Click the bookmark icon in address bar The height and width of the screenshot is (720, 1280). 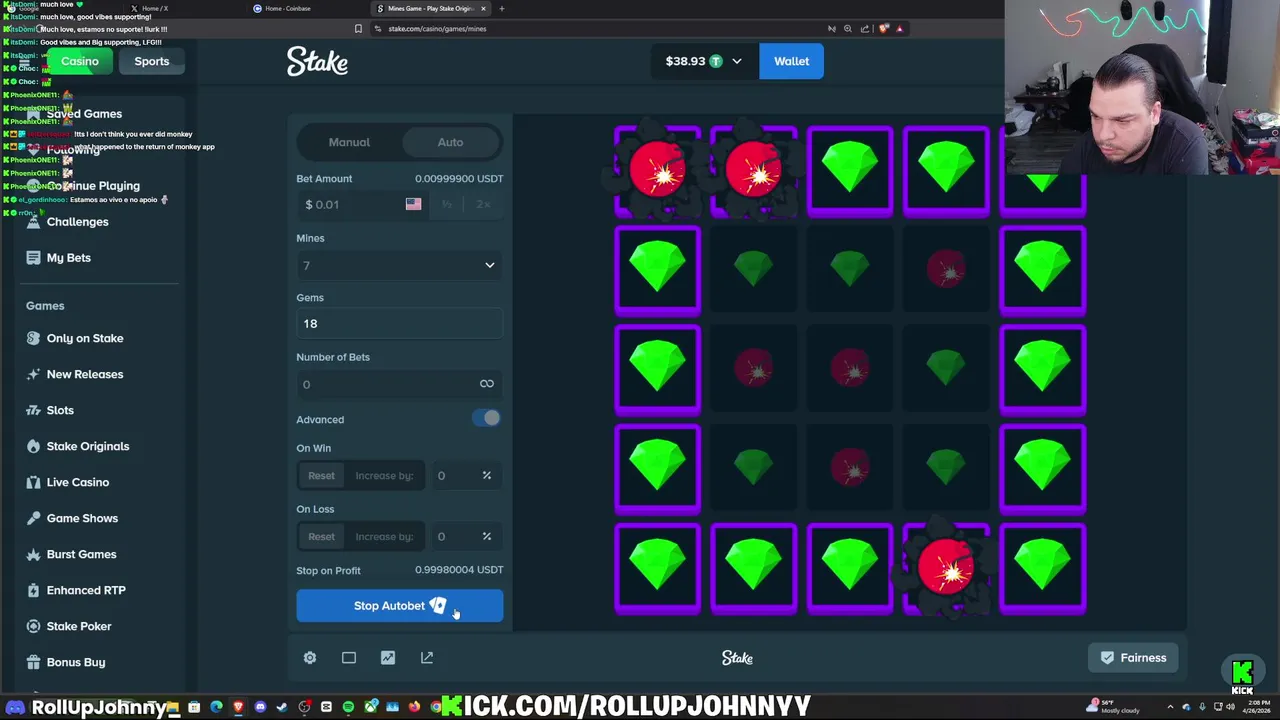click(358, 29)
